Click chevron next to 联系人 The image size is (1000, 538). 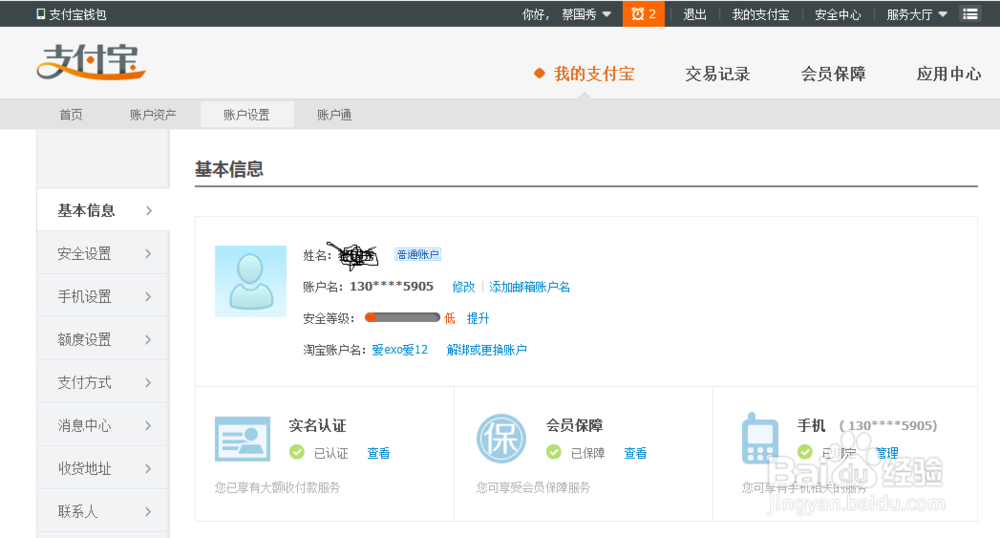click(148, 511)
